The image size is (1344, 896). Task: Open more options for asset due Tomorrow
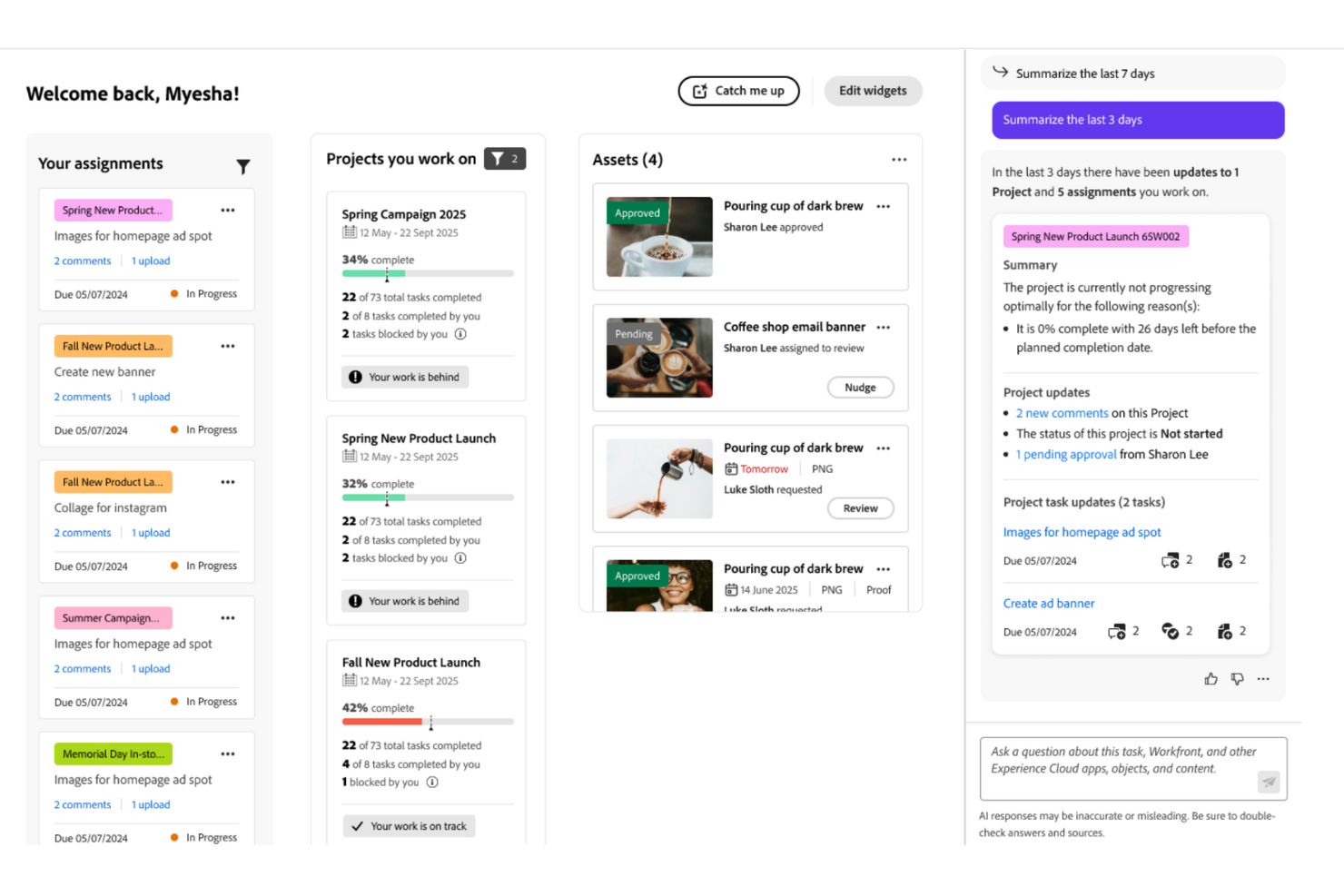click(x=884, y=448)
